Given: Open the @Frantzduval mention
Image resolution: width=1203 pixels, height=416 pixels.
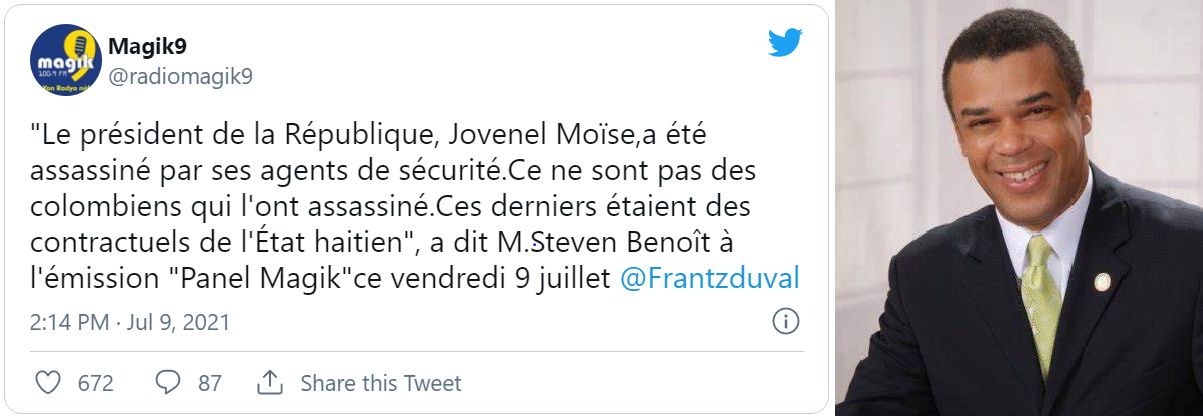Looking at the screenshot, I should 710,279.
